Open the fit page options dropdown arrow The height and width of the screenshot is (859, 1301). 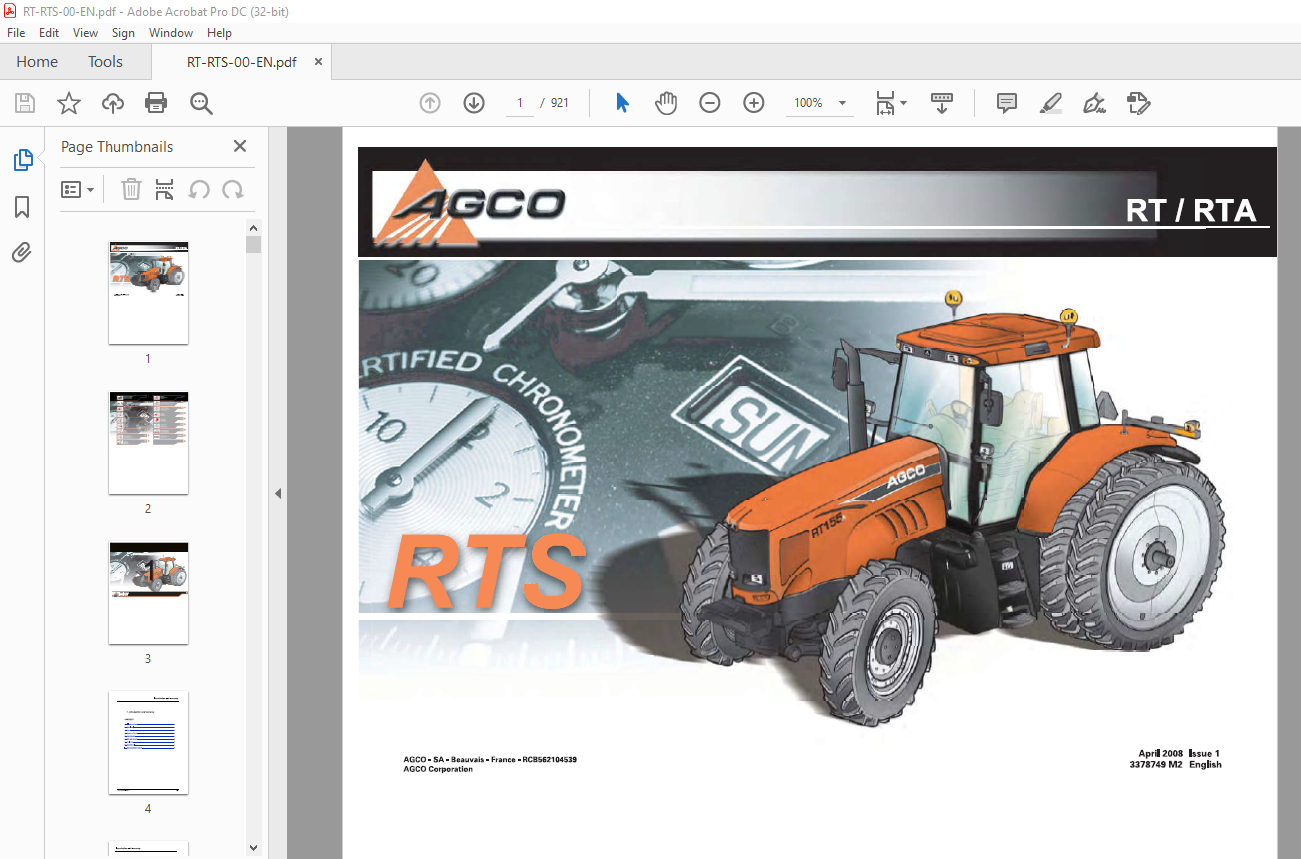tap(904, 103)
